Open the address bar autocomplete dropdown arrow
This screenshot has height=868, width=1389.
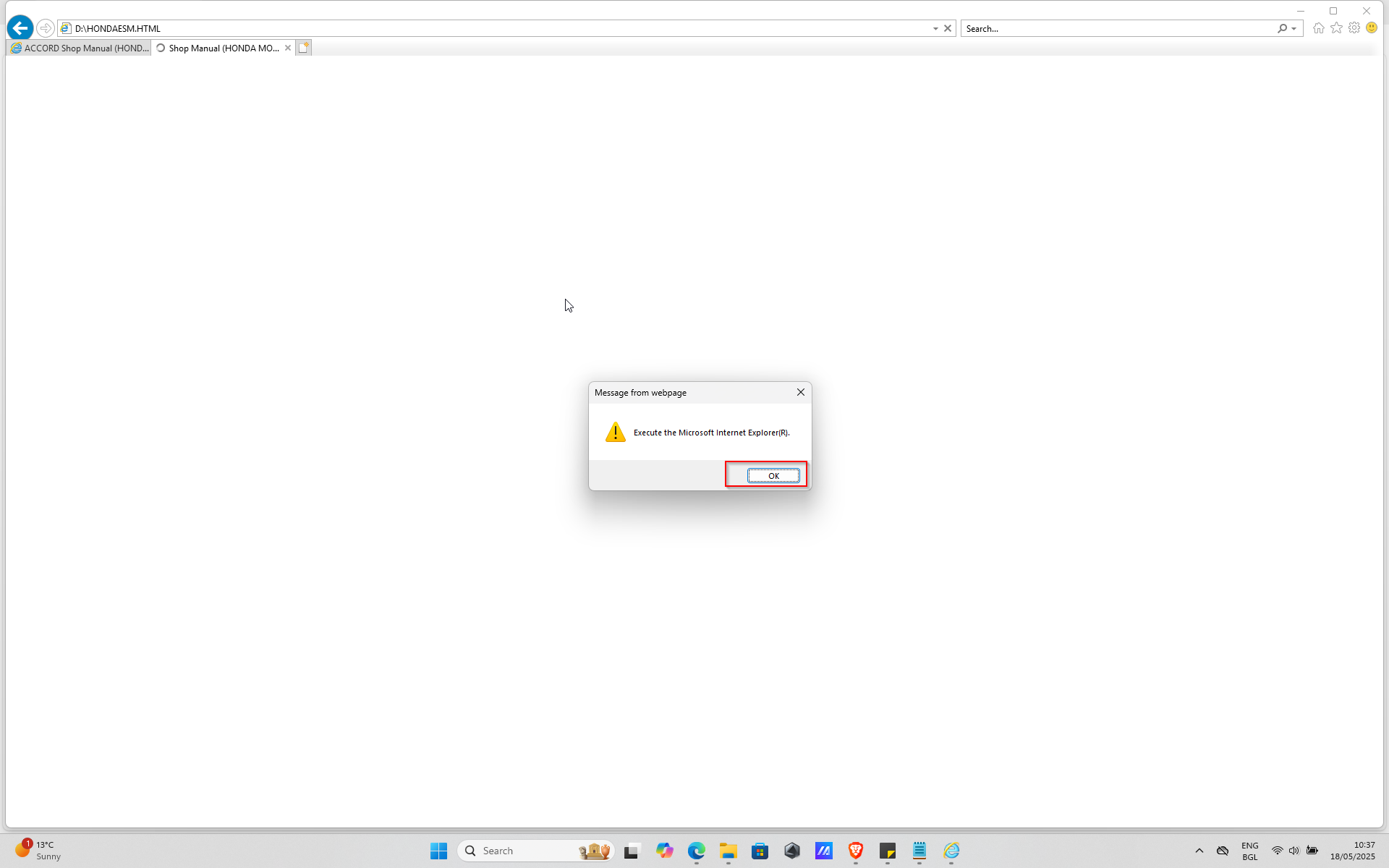[935, 28]
